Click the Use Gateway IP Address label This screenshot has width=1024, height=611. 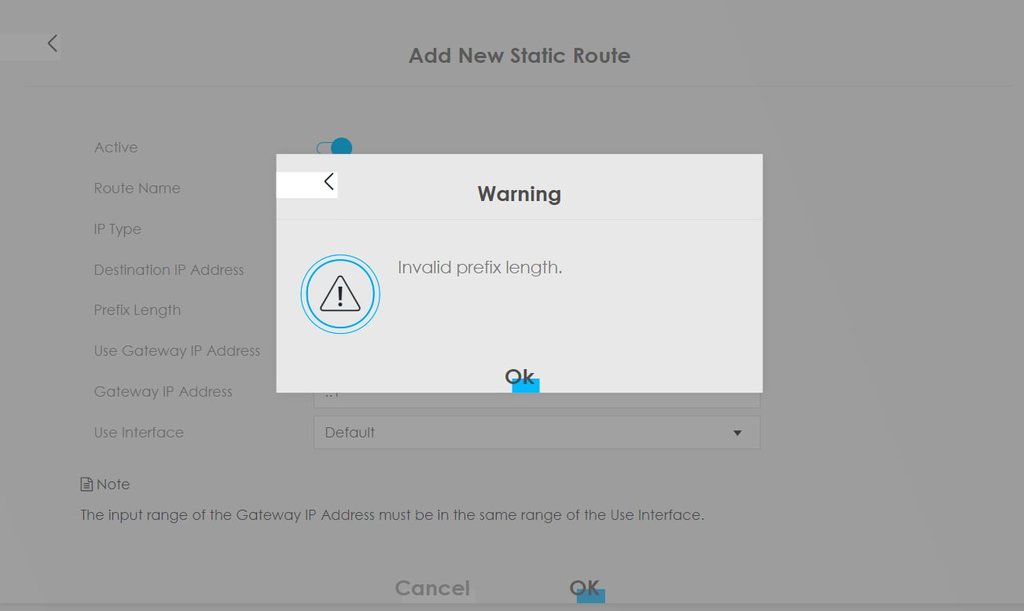click(177, 351)
